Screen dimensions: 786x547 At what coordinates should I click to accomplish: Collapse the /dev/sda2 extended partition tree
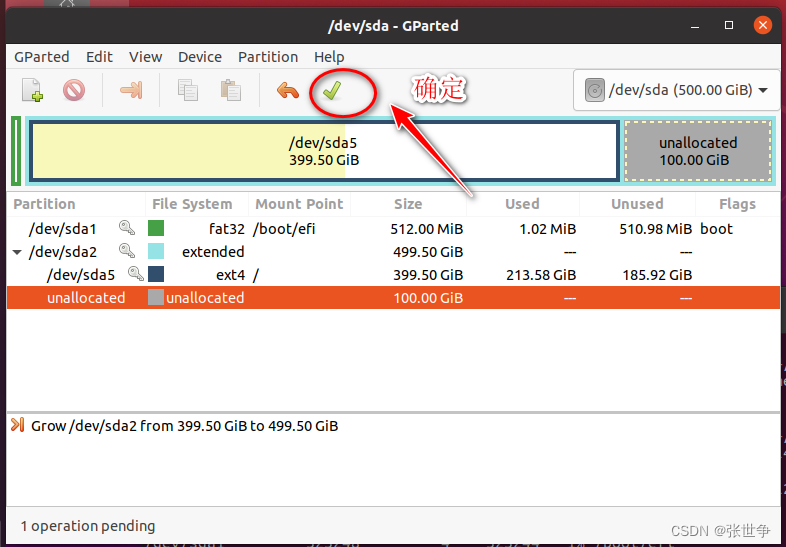point(17,252)
